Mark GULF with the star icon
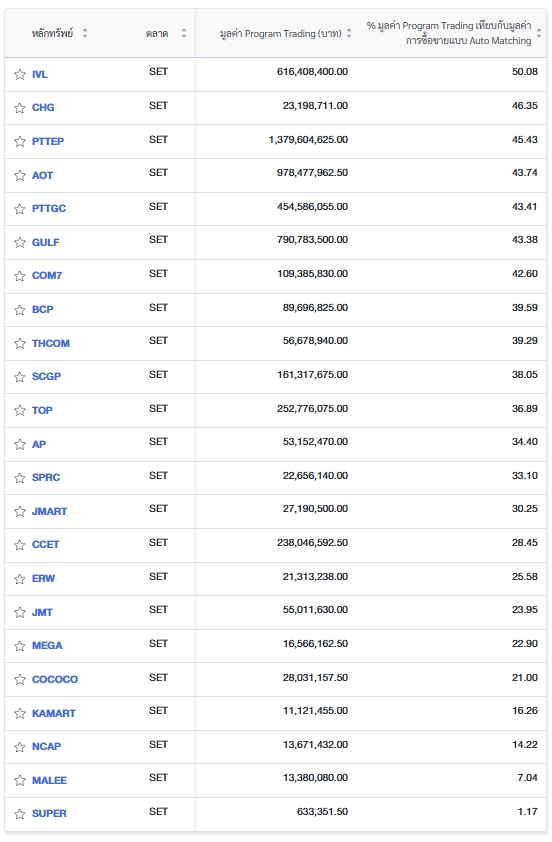 pos(20,243)
